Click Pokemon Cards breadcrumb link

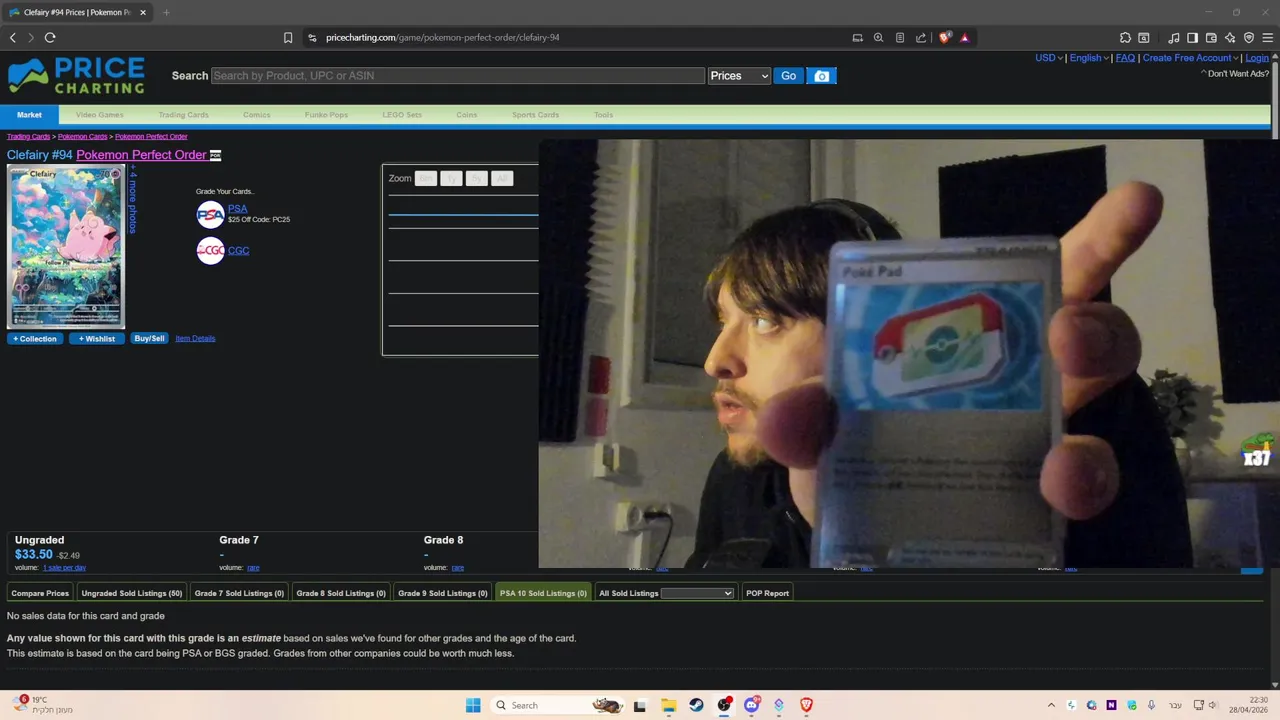coord(82,137)
